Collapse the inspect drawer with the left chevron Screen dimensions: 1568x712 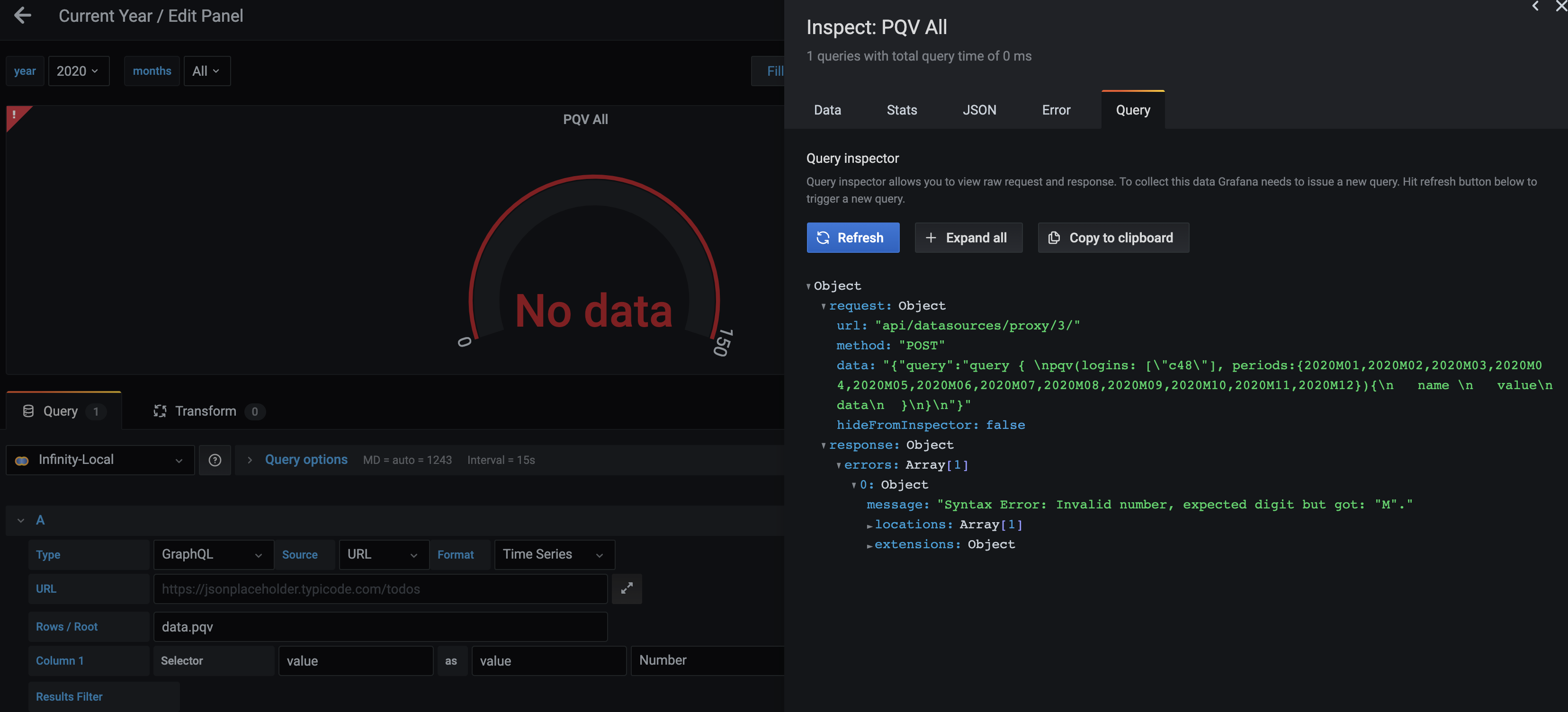pos(1535,7)
